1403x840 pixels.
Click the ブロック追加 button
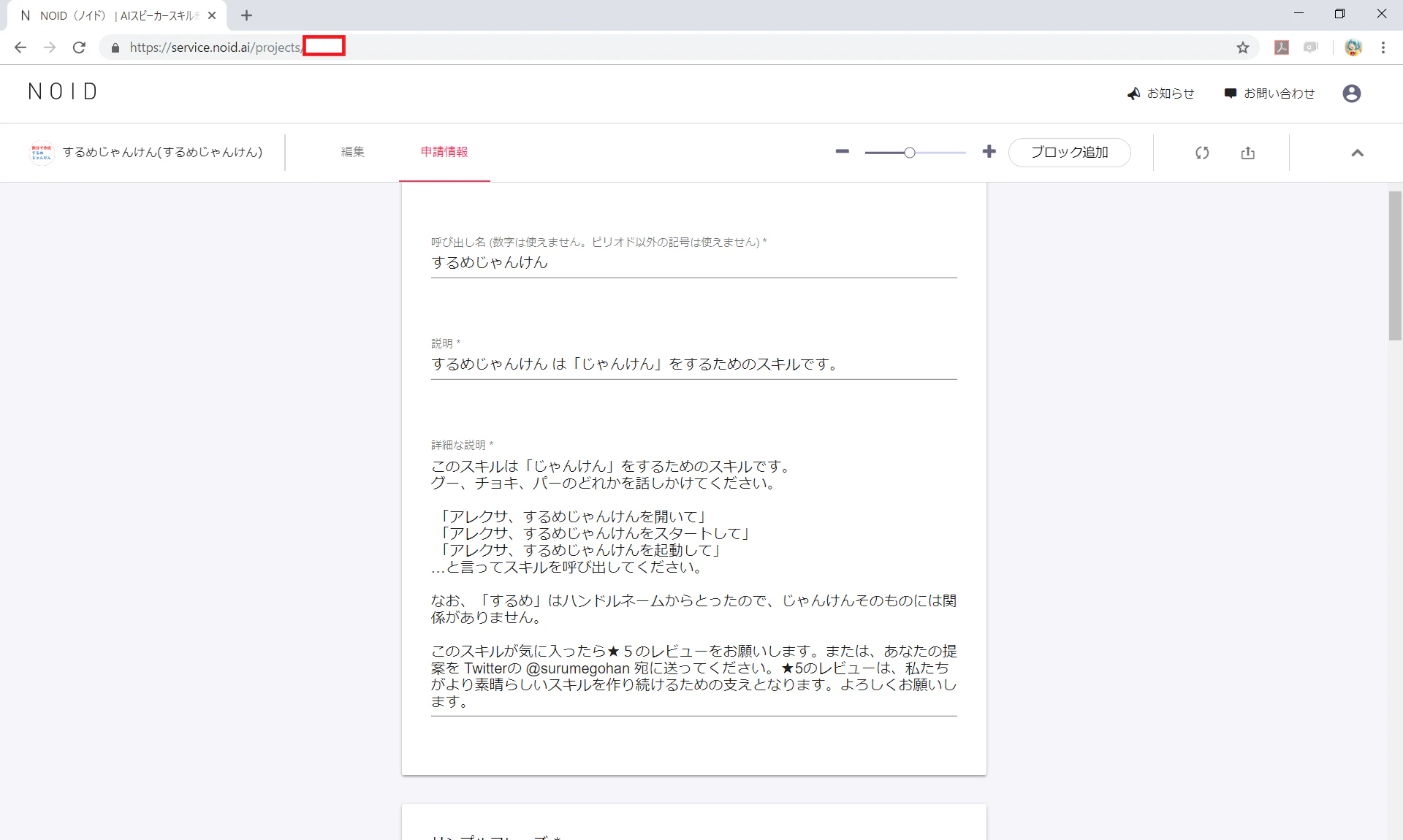pyautogui.click(x=1069, y=153)
